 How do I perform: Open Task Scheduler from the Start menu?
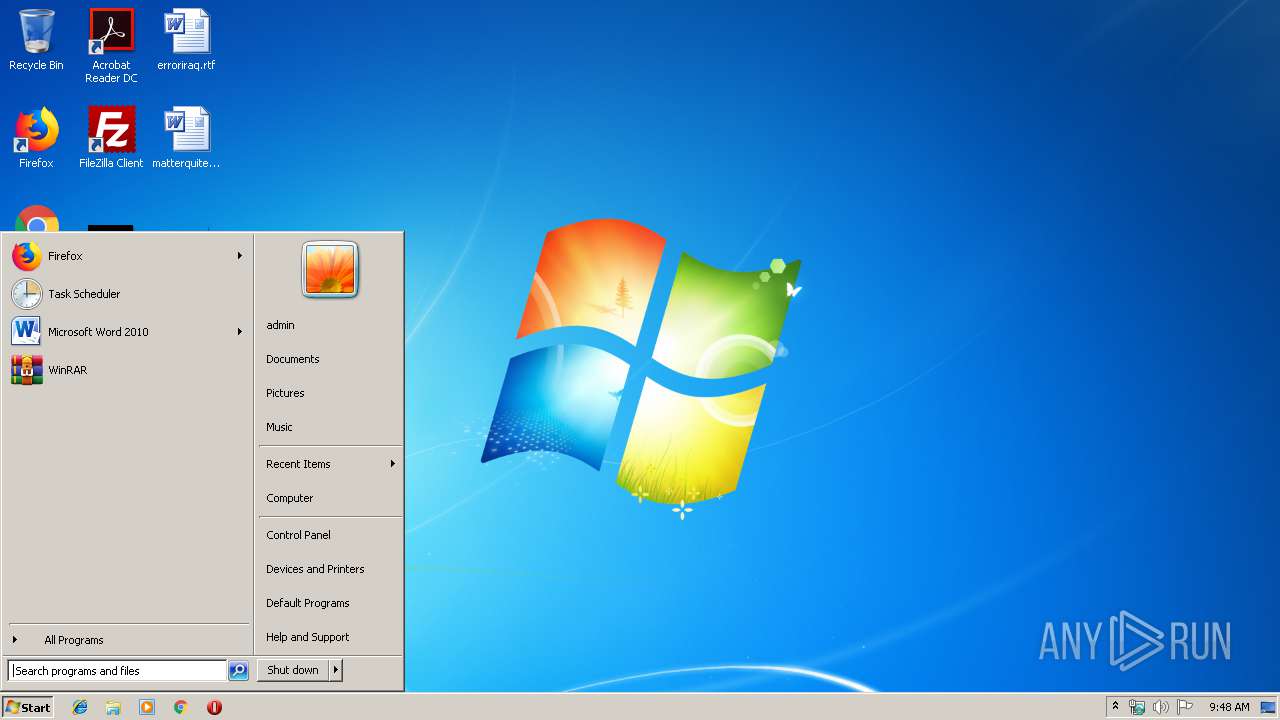pos(128,294)
